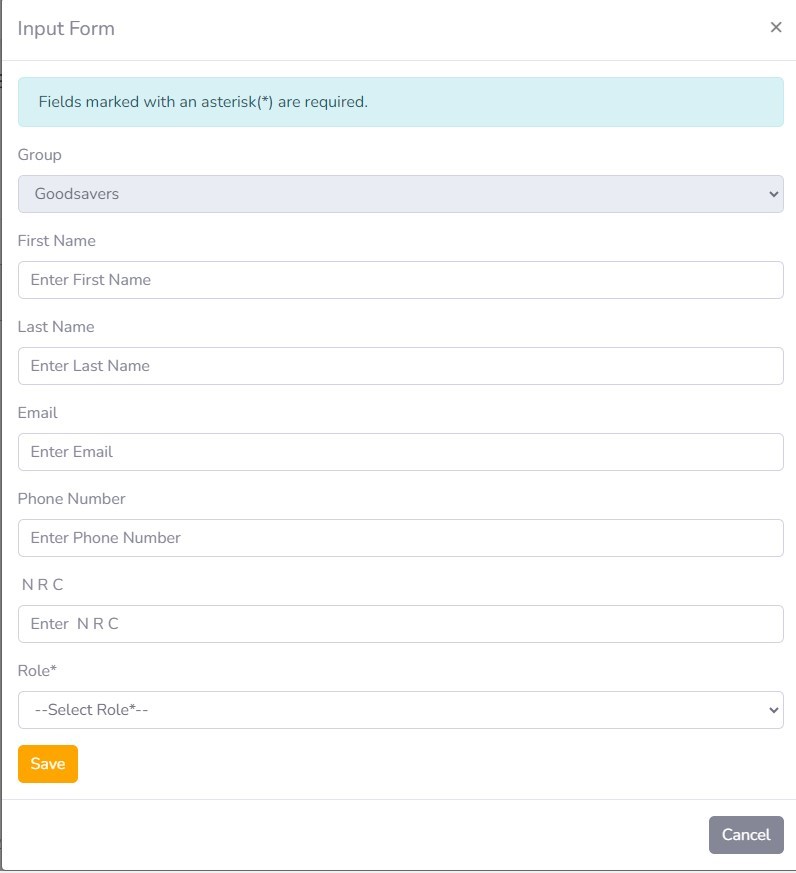The width and height of the screenshot is (796, 873).
Task: Open the Group dropdown showing Goodsavers
Action: click(400, 194)
